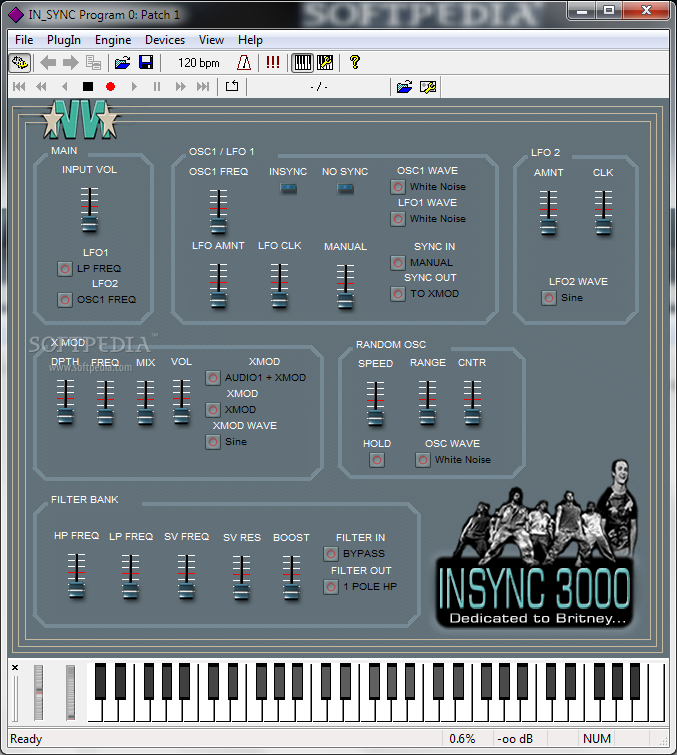Image resolution: width=677 pixels, height=755 pixels.
Task: Click the HP FREQ slider in Filter Bank
Action: (x=76, y=576)
